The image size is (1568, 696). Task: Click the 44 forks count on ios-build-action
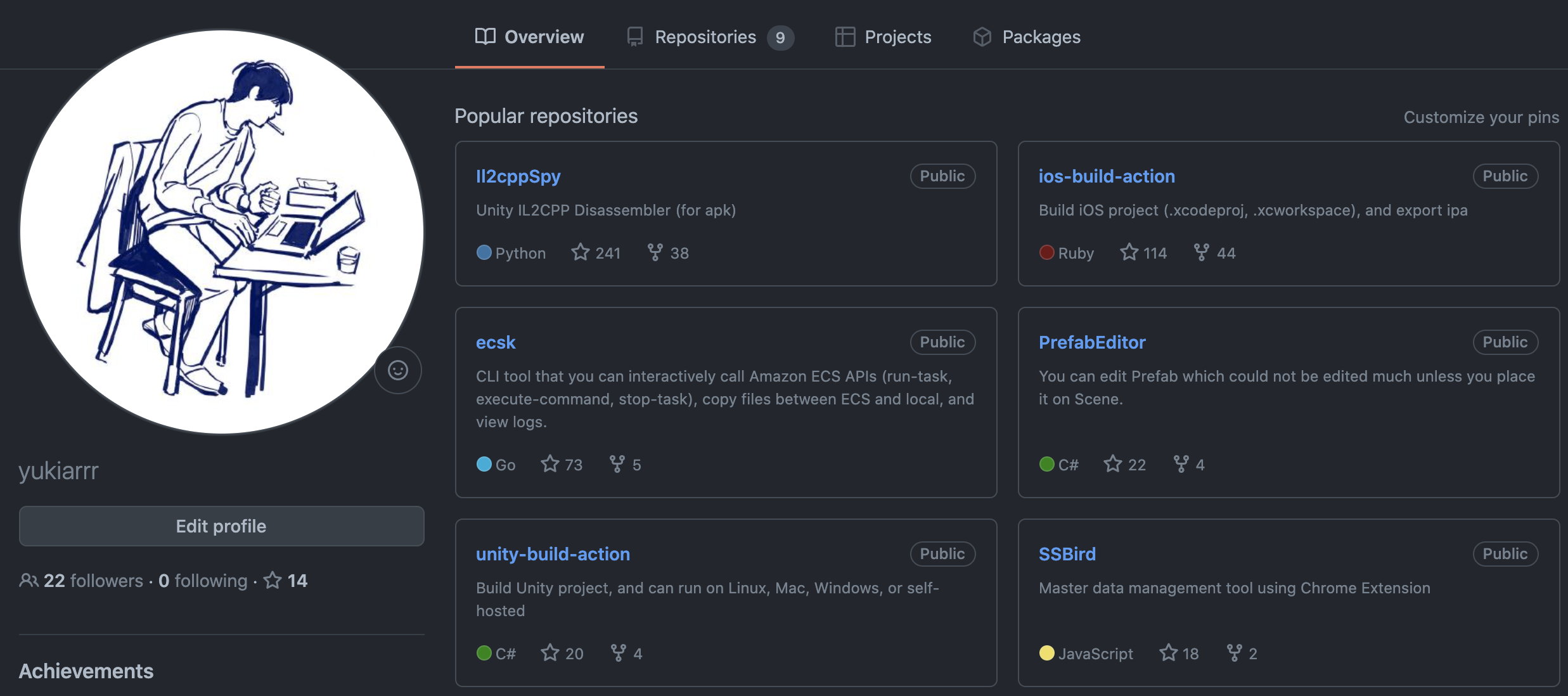point(1226,253)
